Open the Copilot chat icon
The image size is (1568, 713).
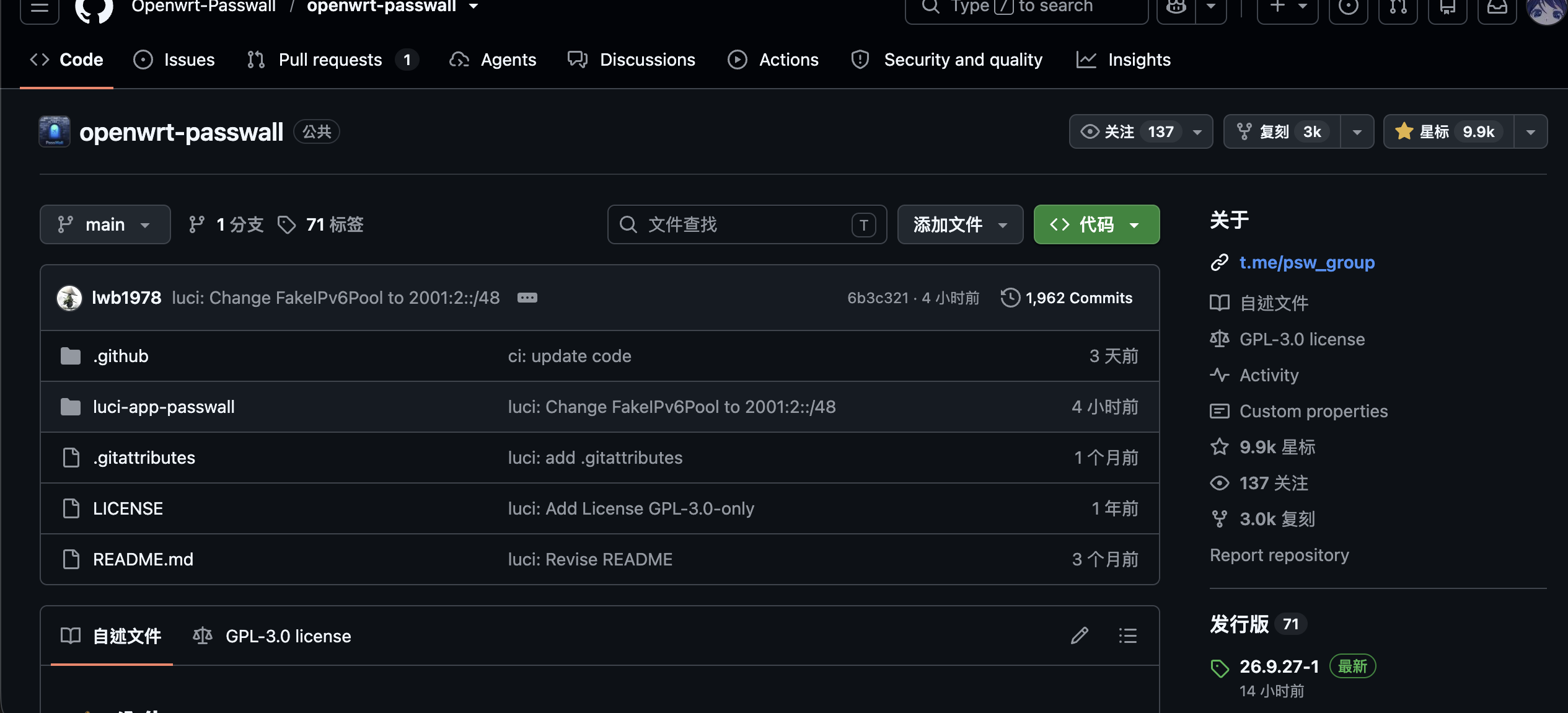(1176, 7)
